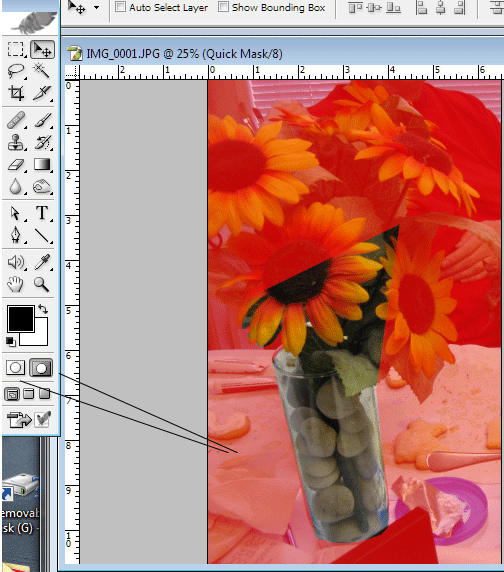504x572 pixels.
Task: Select the Lasso tool
Action: coord(16,71)
